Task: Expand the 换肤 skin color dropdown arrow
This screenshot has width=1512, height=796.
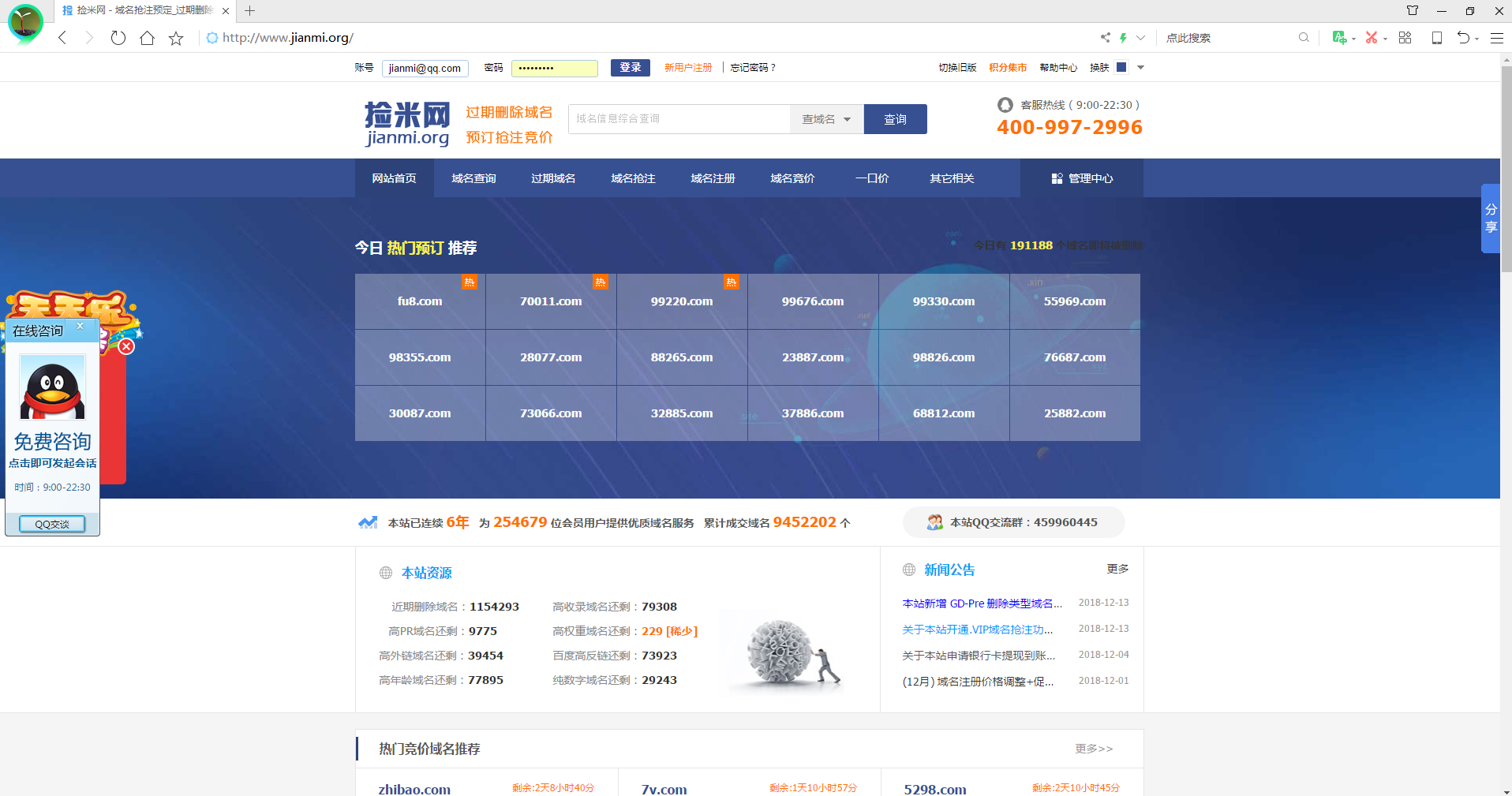Action: pos(1140,68)
